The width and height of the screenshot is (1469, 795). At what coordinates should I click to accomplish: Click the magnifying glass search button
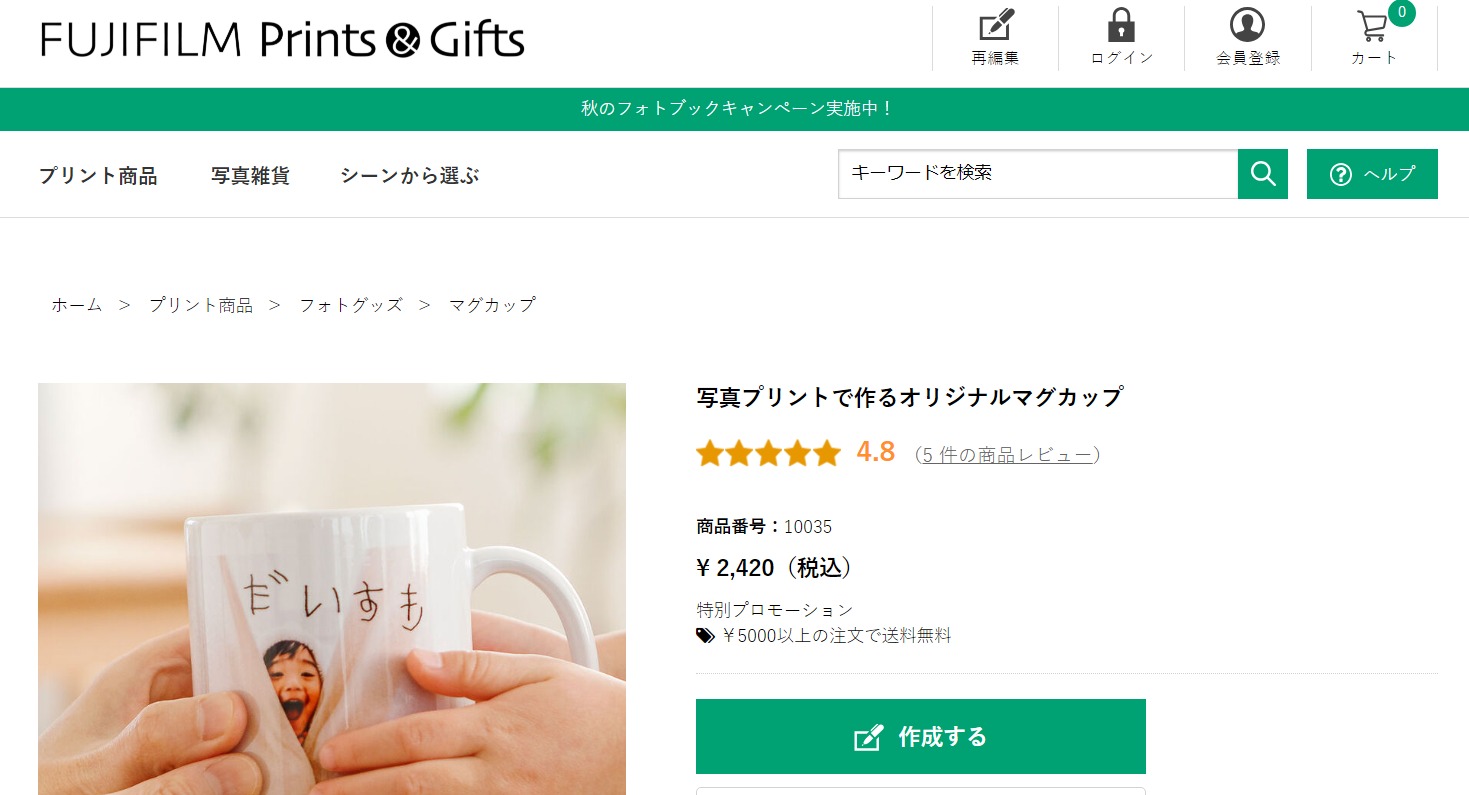1262,174
